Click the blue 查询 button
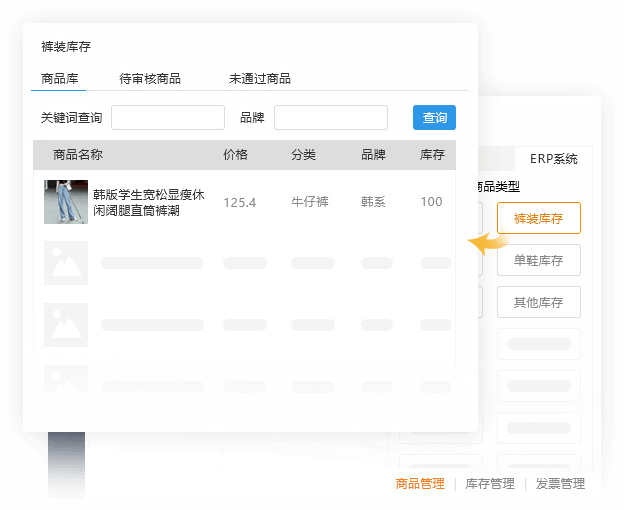Viewport: 624px width, 510px height. click(434, 117)
